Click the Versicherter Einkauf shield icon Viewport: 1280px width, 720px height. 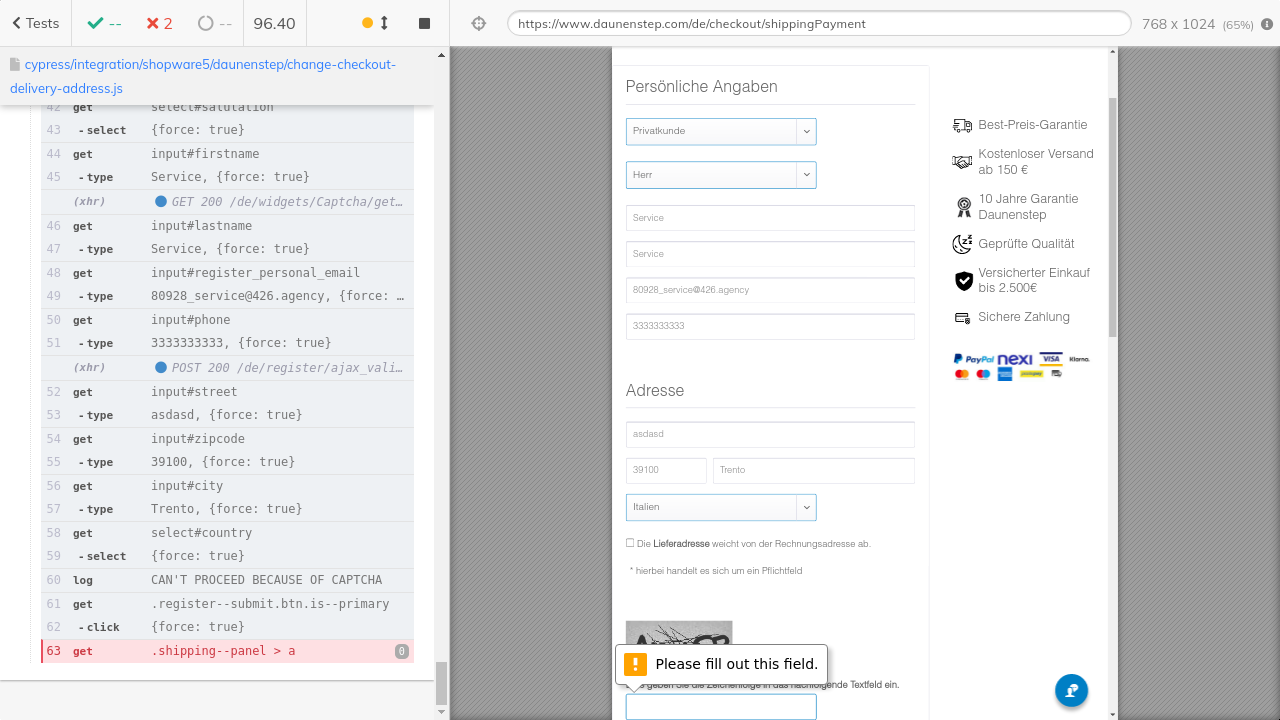coord(963,281)
